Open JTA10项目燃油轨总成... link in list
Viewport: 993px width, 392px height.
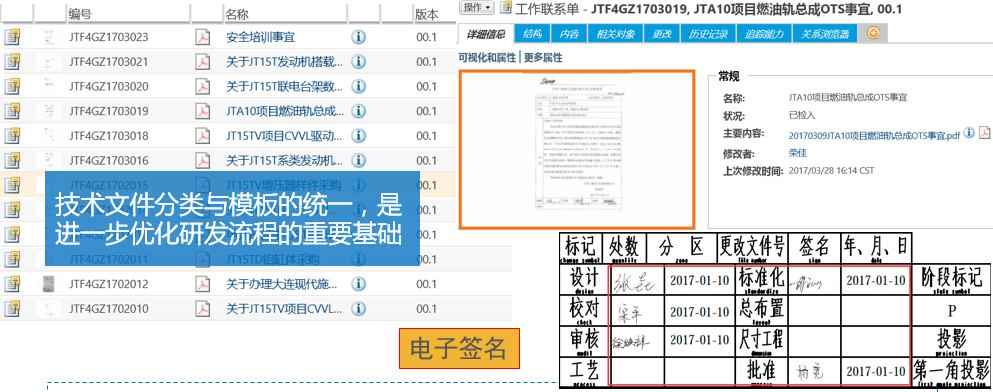[285, 111]
